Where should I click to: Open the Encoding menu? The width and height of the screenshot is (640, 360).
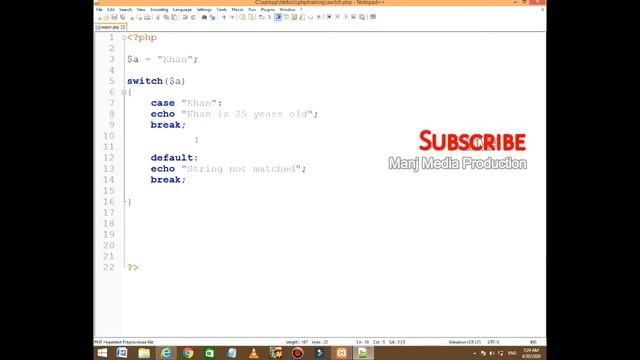(159, 9)
